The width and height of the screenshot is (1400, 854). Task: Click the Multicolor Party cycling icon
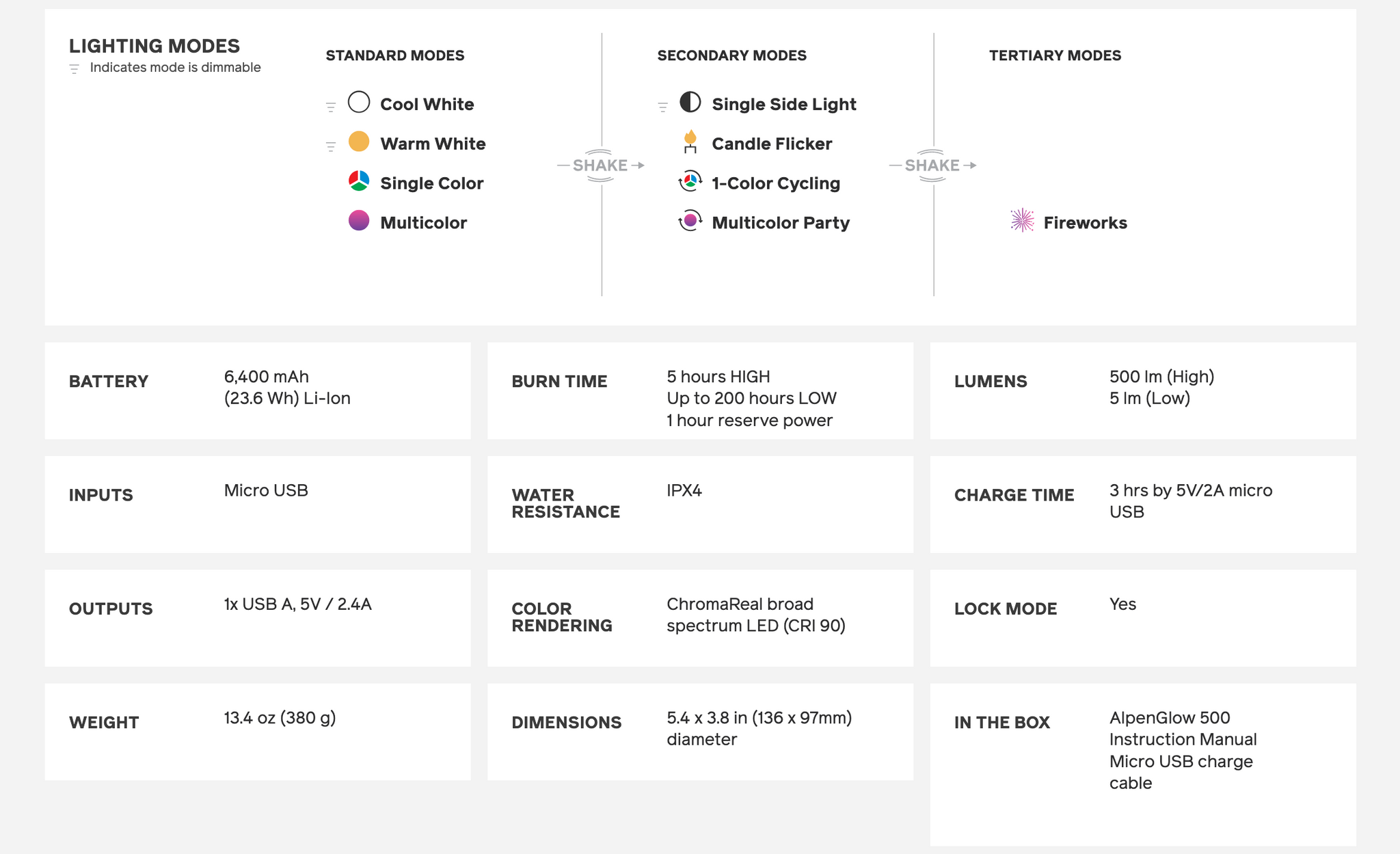[x=690, y=221]
